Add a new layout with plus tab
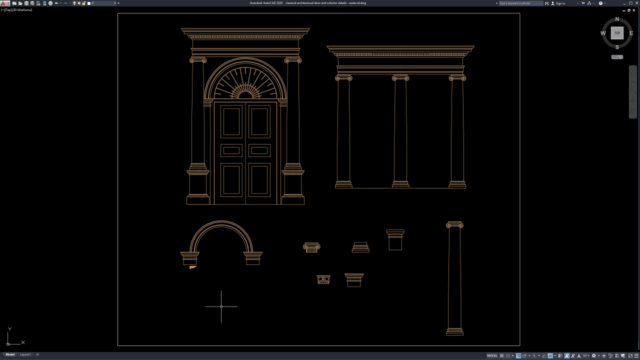640x360 pixels. 37,355
